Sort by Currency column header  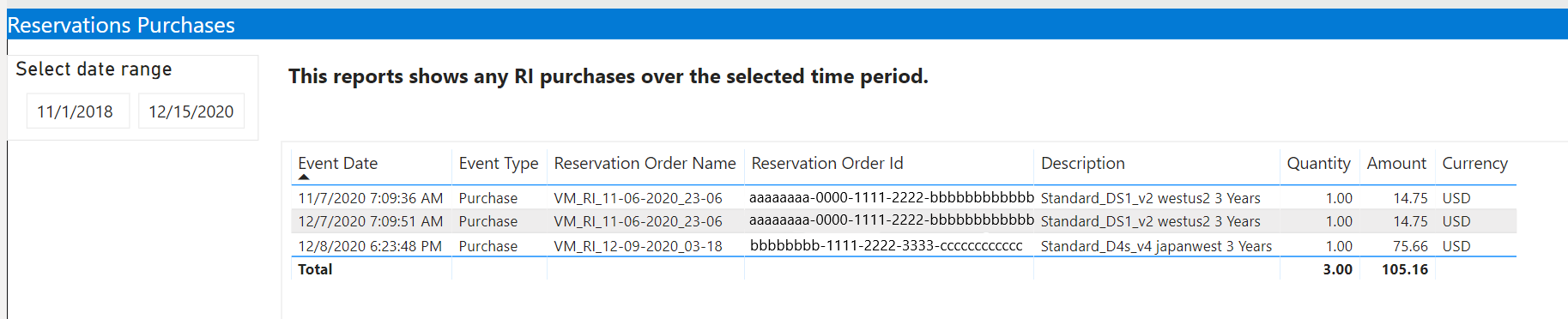click(x=1474, y=163)
